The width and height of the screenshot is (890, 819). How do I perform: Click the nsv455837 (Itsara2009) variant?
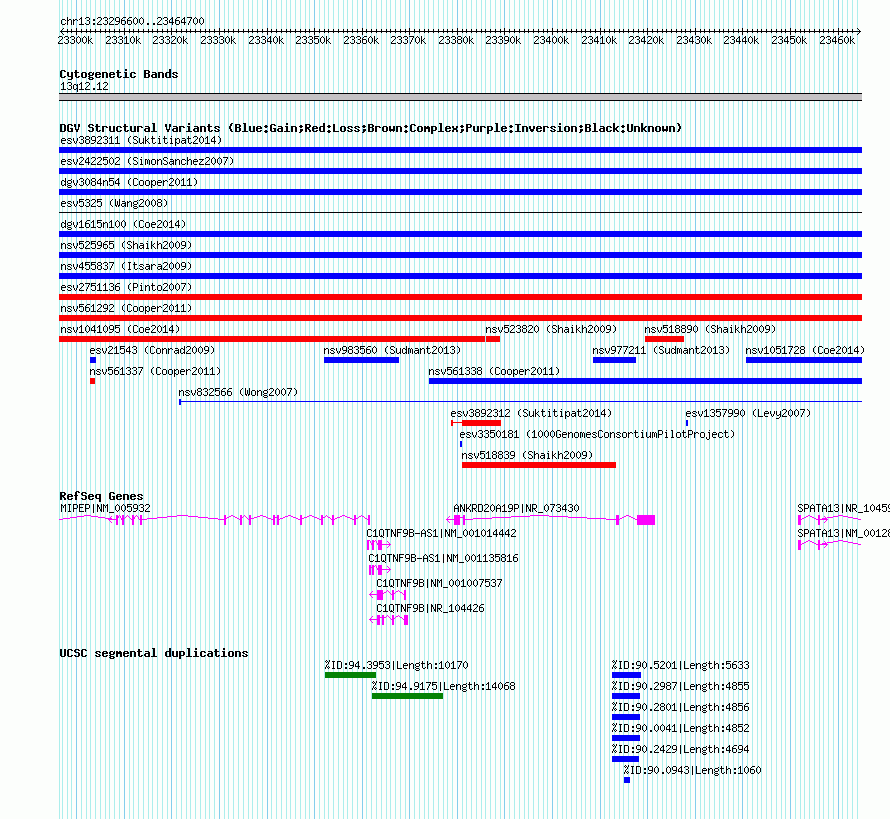[460, 276]
